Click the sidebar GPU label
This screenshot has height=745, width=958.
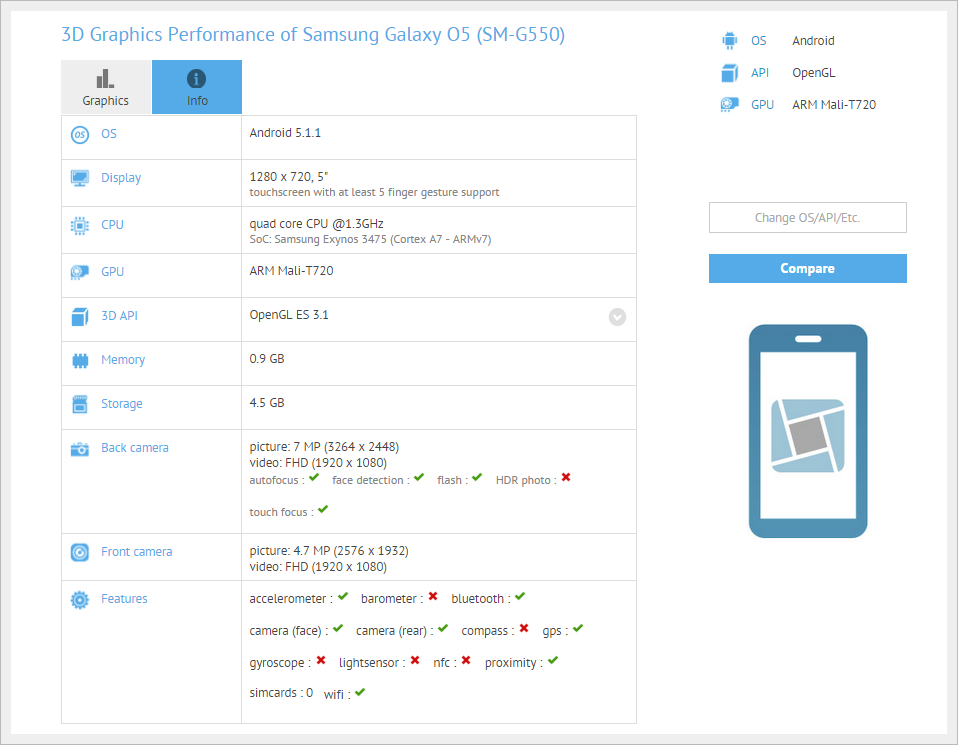click(x=762, y=105)
